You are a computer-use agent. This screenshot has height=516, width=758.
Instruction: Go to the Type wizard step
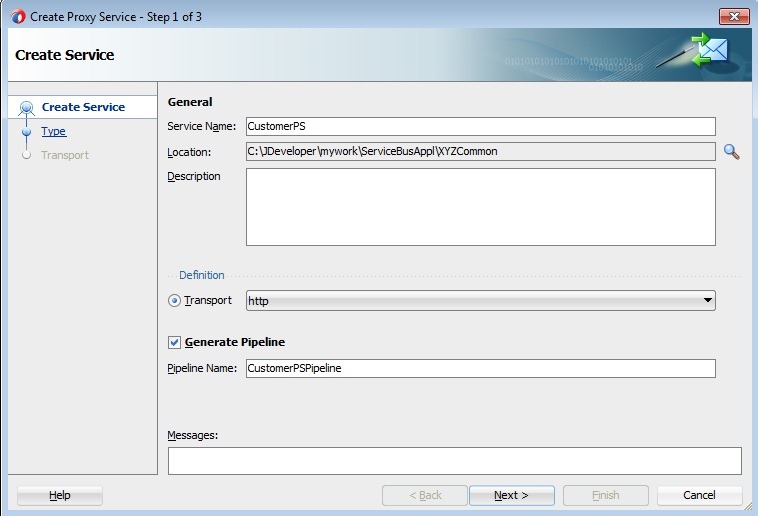pyautogui.click(x=54, y=132)
